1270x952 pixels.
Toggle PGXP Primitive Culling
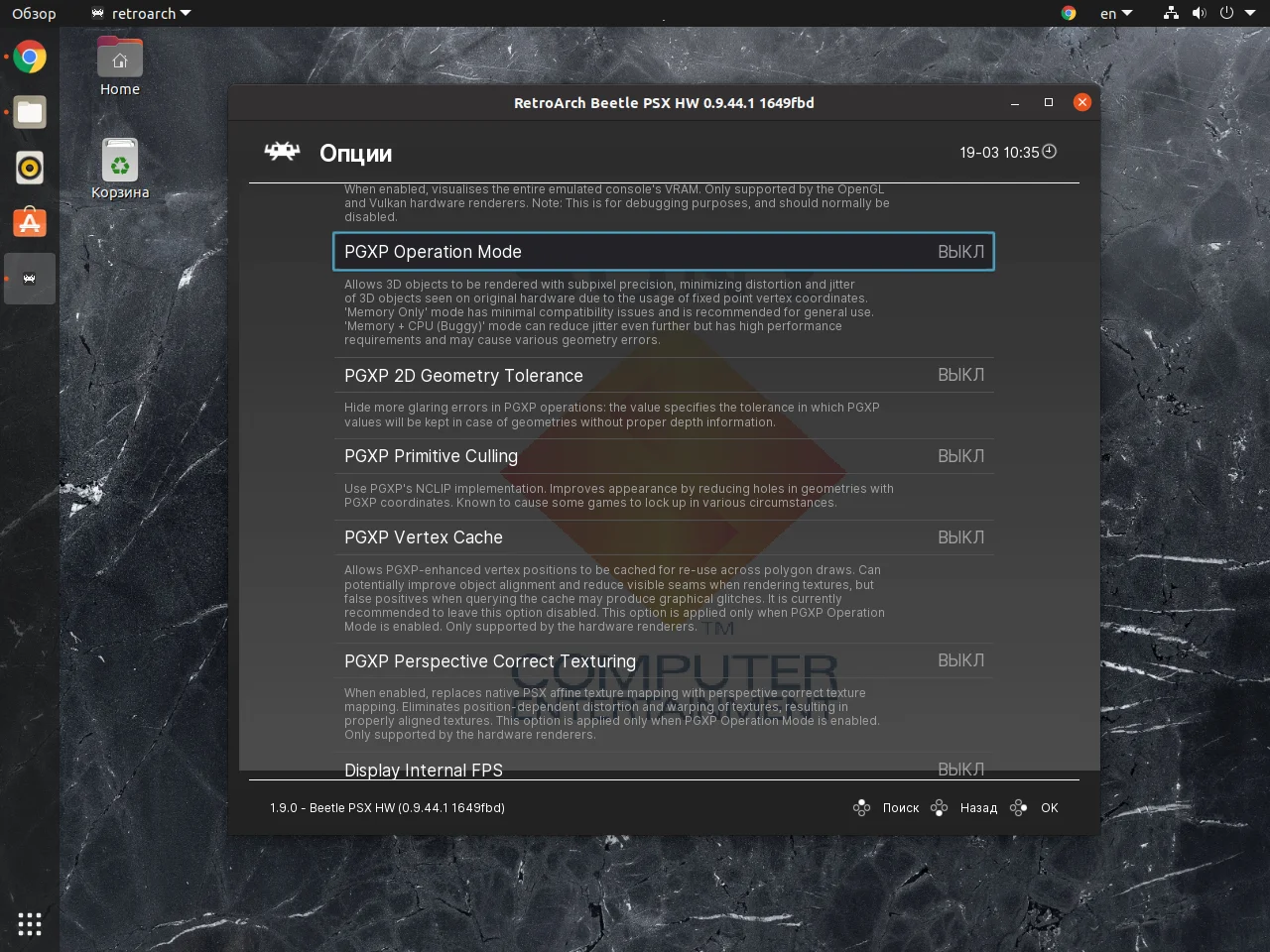pyautogui.click(x=664, y=456)
